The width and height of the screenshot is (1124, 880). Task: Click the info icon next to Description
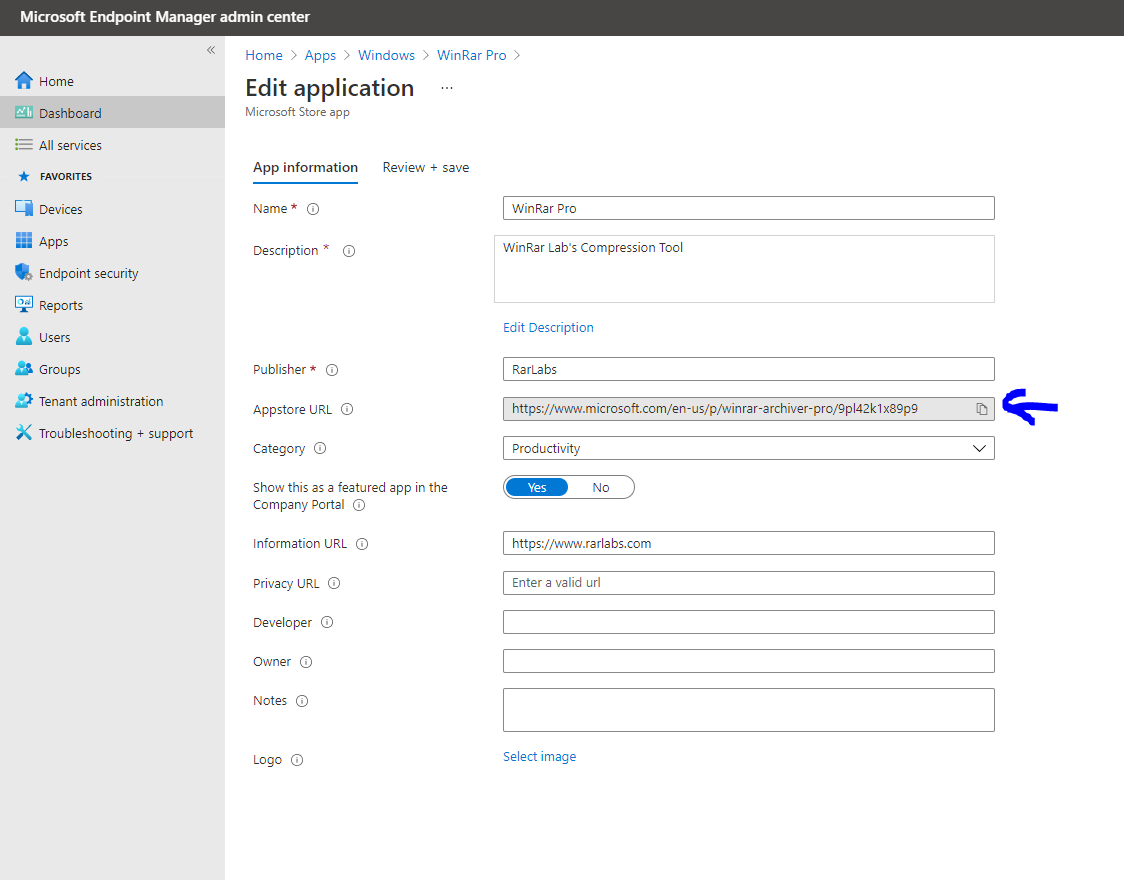(349, 251)
